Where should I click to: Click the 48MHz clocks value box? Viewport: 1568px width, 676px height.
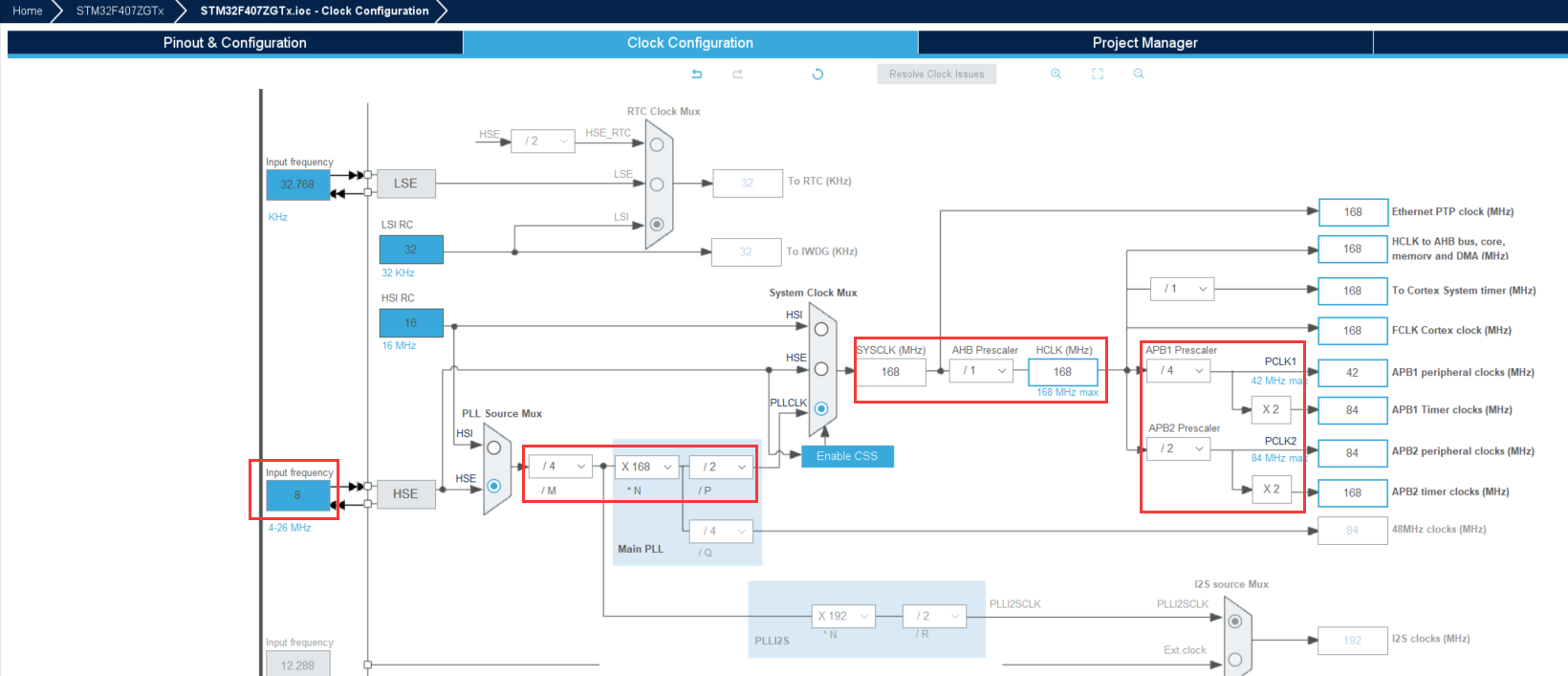[1353, 531]
